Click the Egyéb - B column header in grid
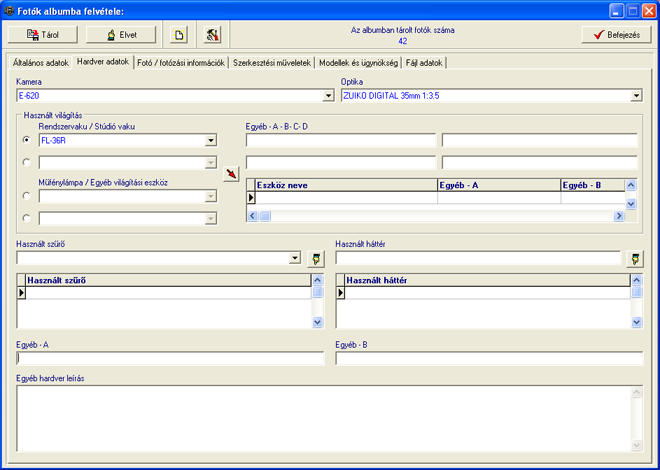The width and height of the screenshot is (660, 470). (x=593, y=185)
